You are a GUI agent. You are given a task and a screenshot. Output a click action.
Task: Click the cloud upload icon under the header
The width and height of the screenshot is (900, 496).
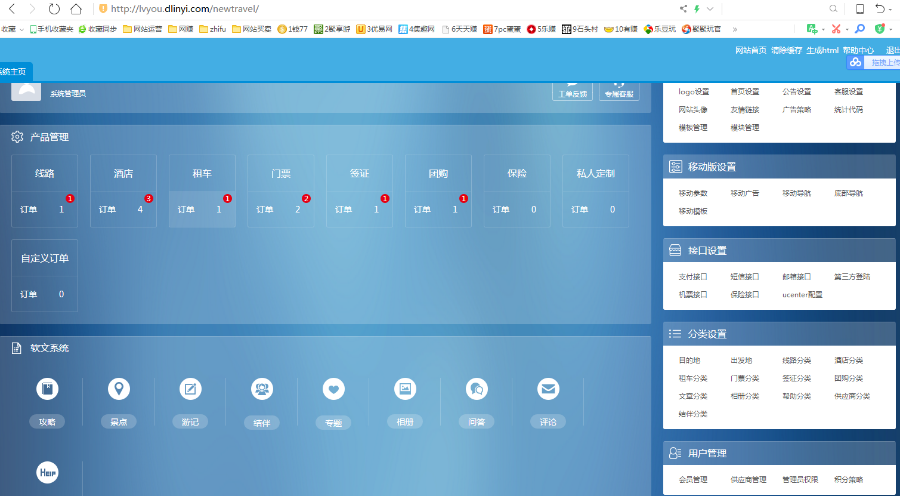855,63
